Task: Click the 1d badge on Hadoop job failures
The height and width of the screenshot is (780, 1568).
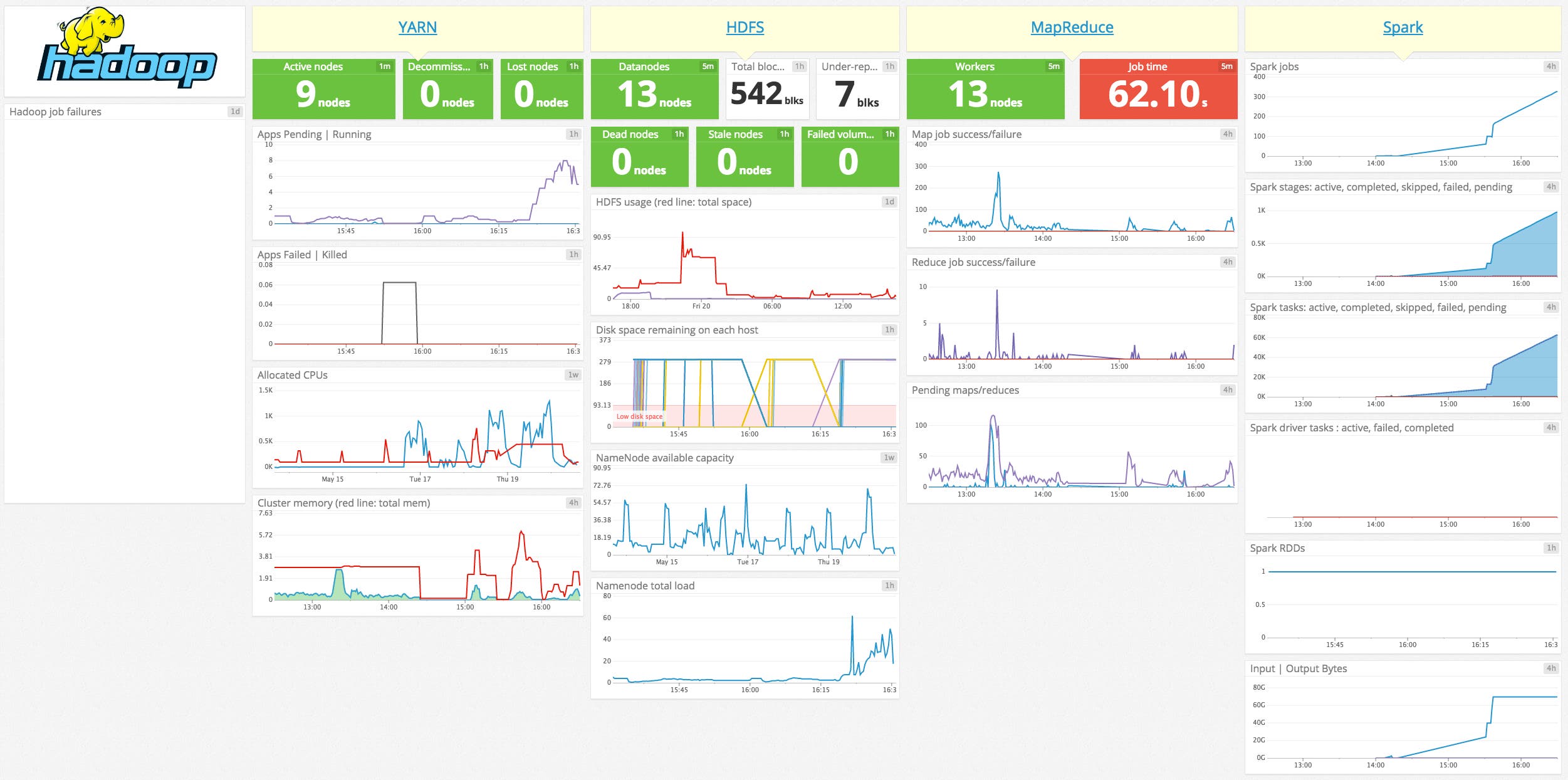Action: [x=234, y=112]
